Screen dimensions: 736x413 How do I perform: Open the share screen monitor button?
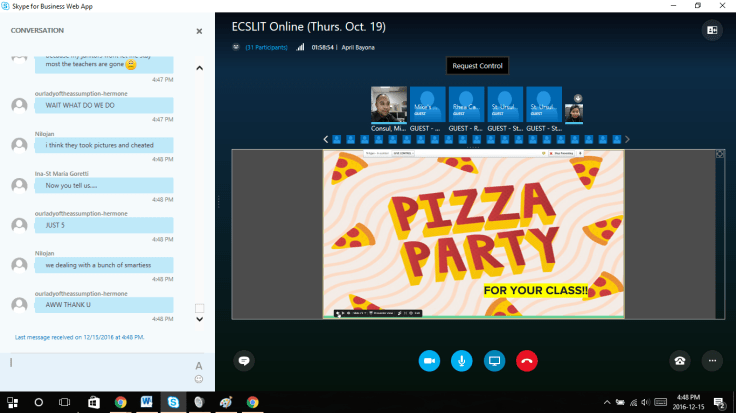(494, 360)
